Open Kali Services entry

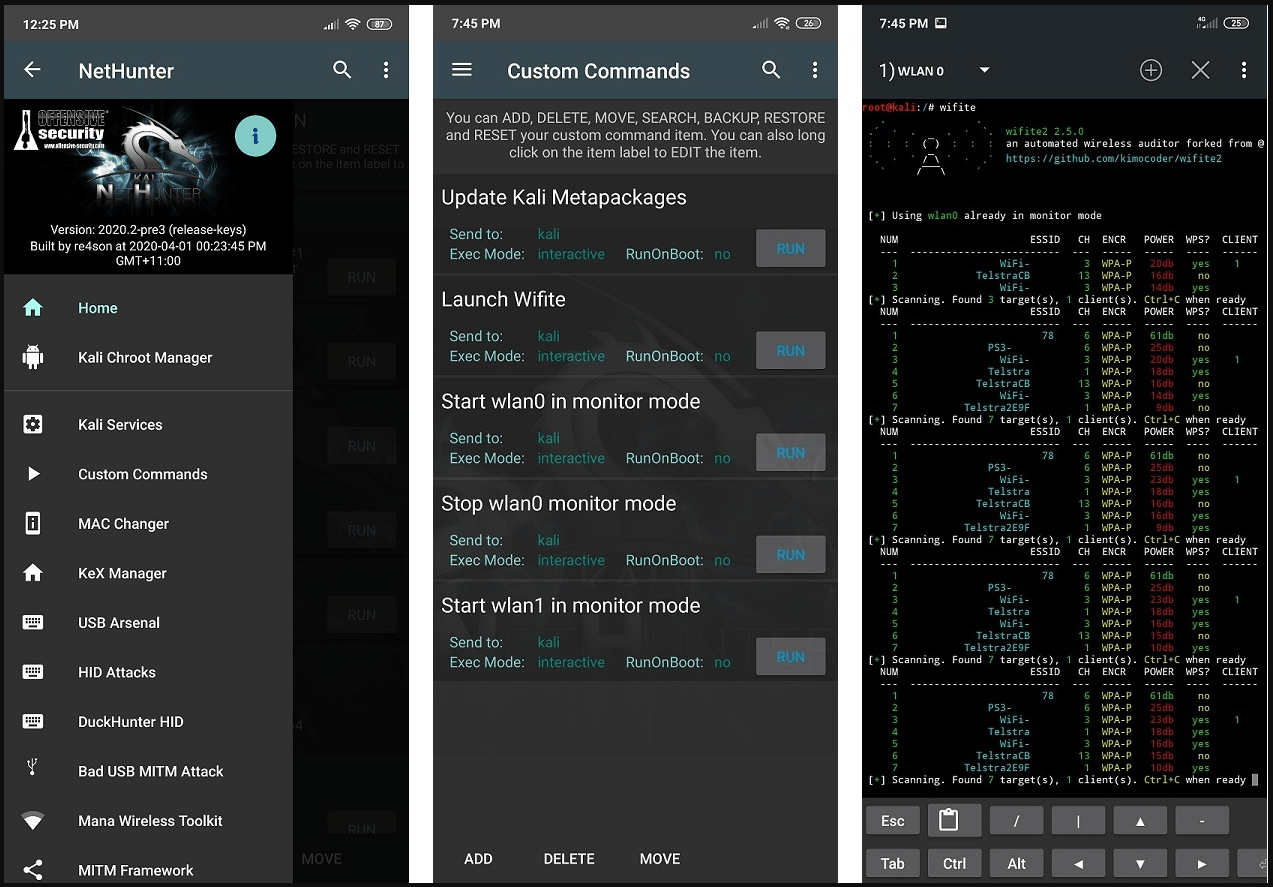click(148, 424)
